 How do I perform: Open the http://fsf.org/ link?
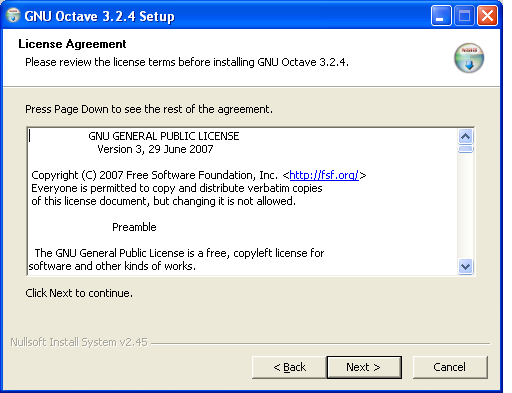(324, 175)
